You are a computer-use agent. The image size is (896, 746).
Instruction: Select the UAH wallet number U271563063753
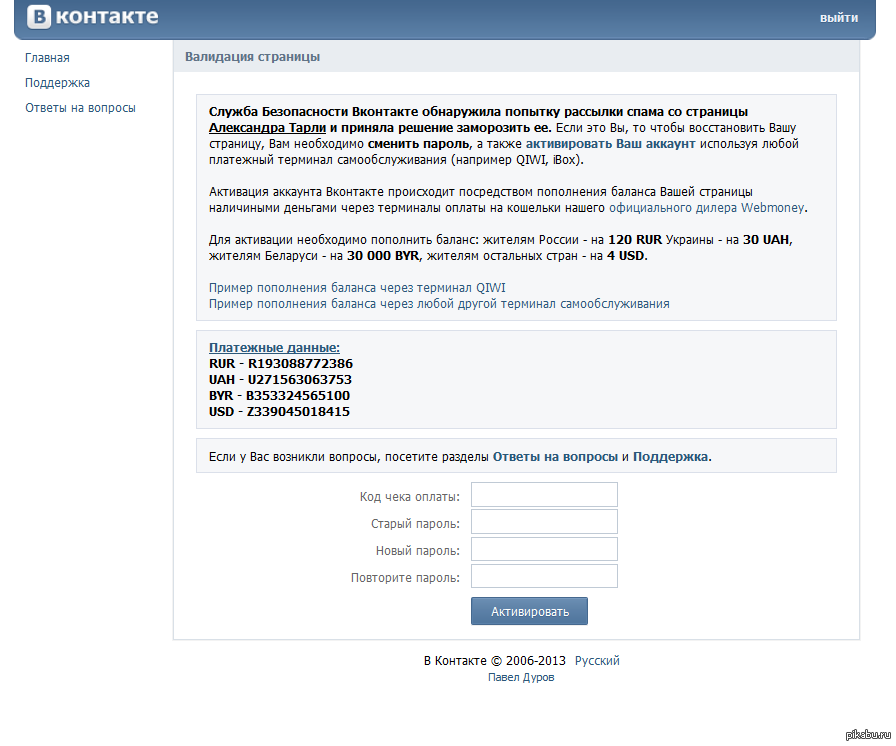point(299,380)
